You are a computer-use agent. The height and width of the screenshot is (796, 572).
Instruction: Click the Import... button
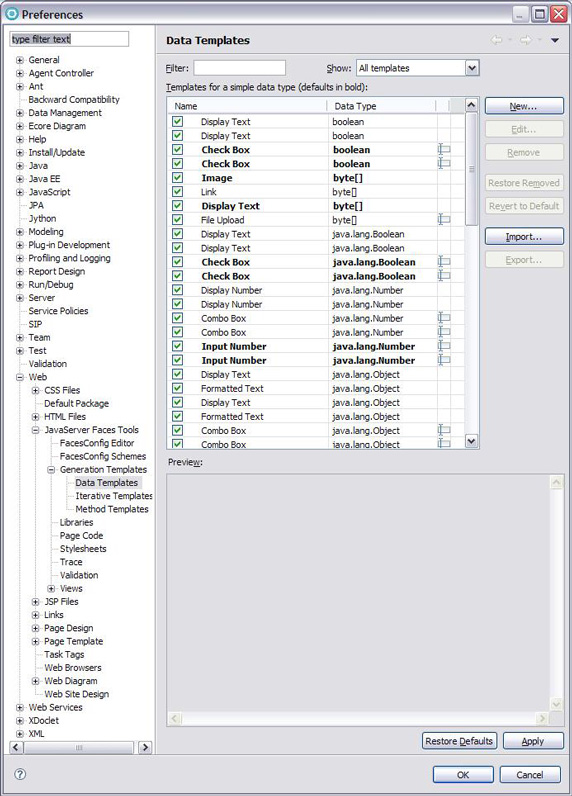coord(524,237)
